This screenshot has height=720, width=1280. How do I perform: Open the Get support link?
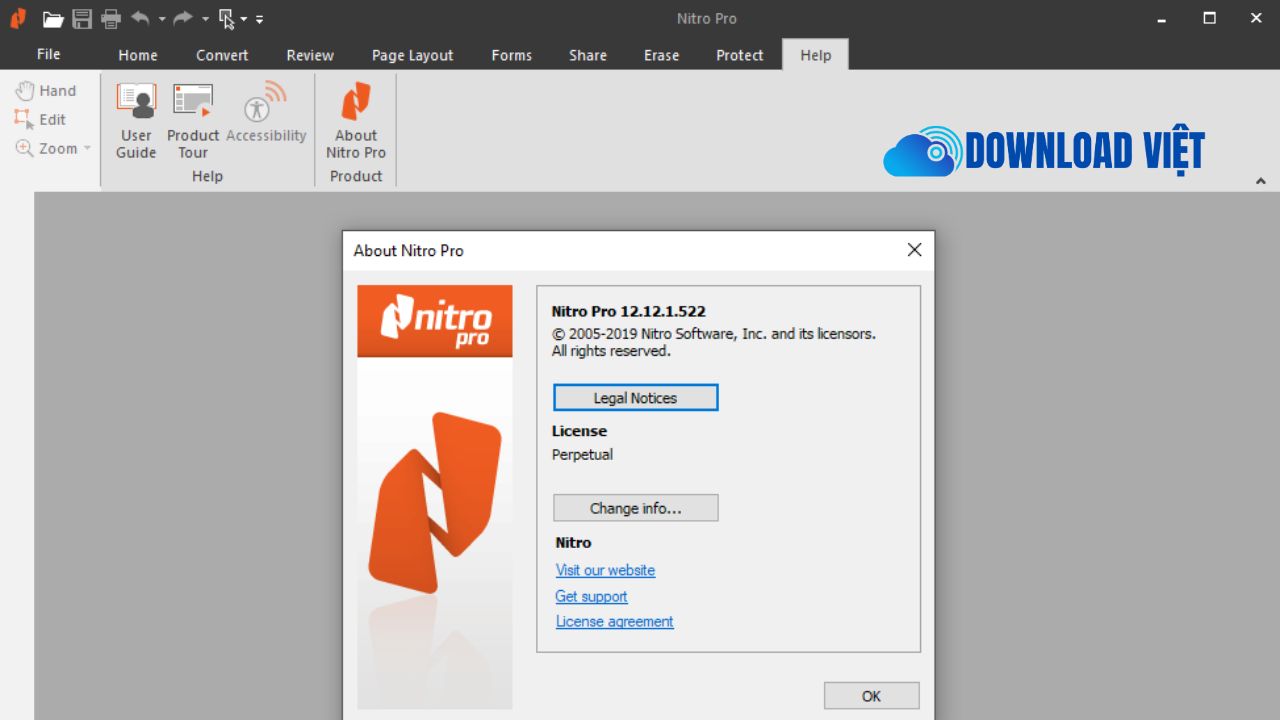click(591, 596)
